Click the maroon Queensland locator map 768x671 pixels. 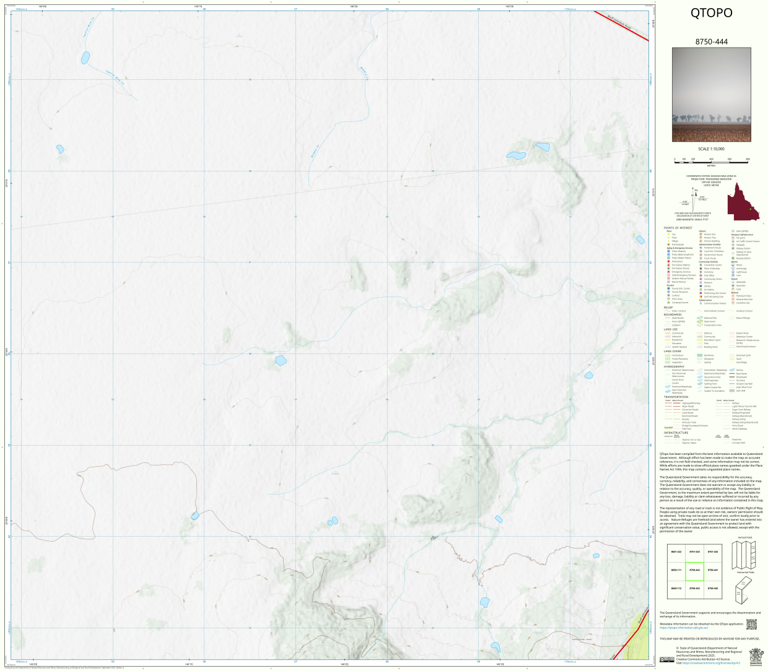click(743, 202)
